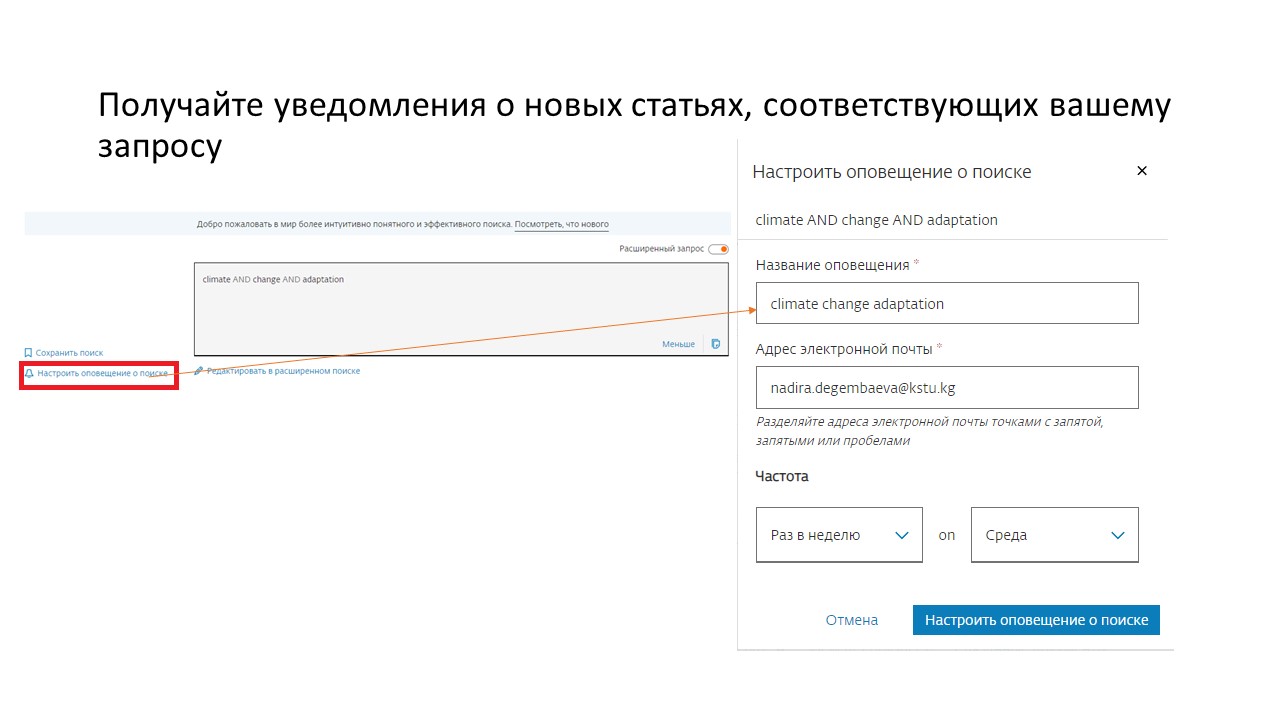The height and width of the screenshot is (720, 1280).
Task: Select the 'Раз в неделю' frequency text
Action: pos(815,535)
